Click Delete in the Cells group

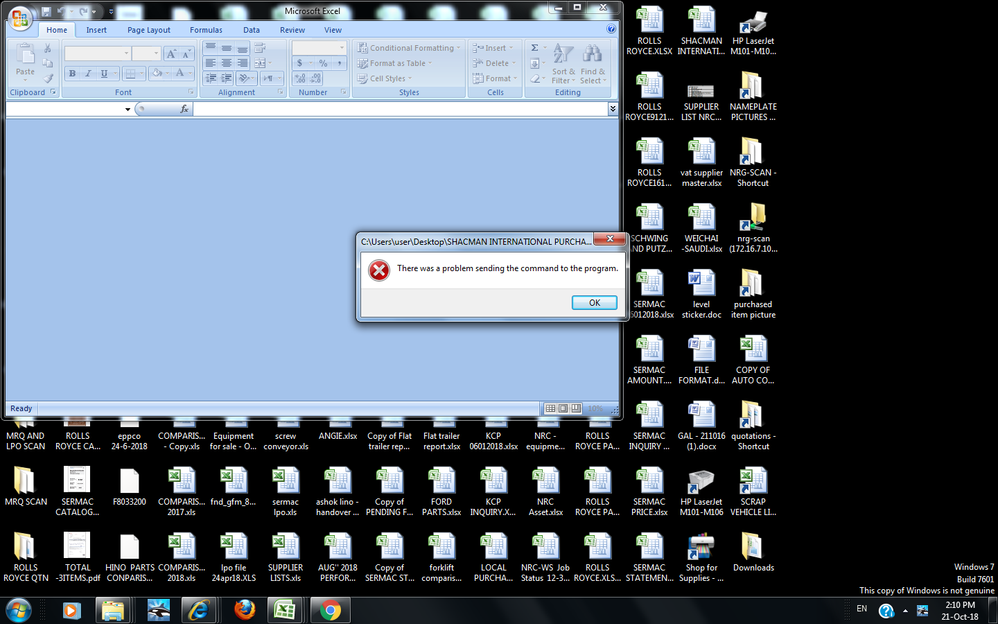[495, 63]
